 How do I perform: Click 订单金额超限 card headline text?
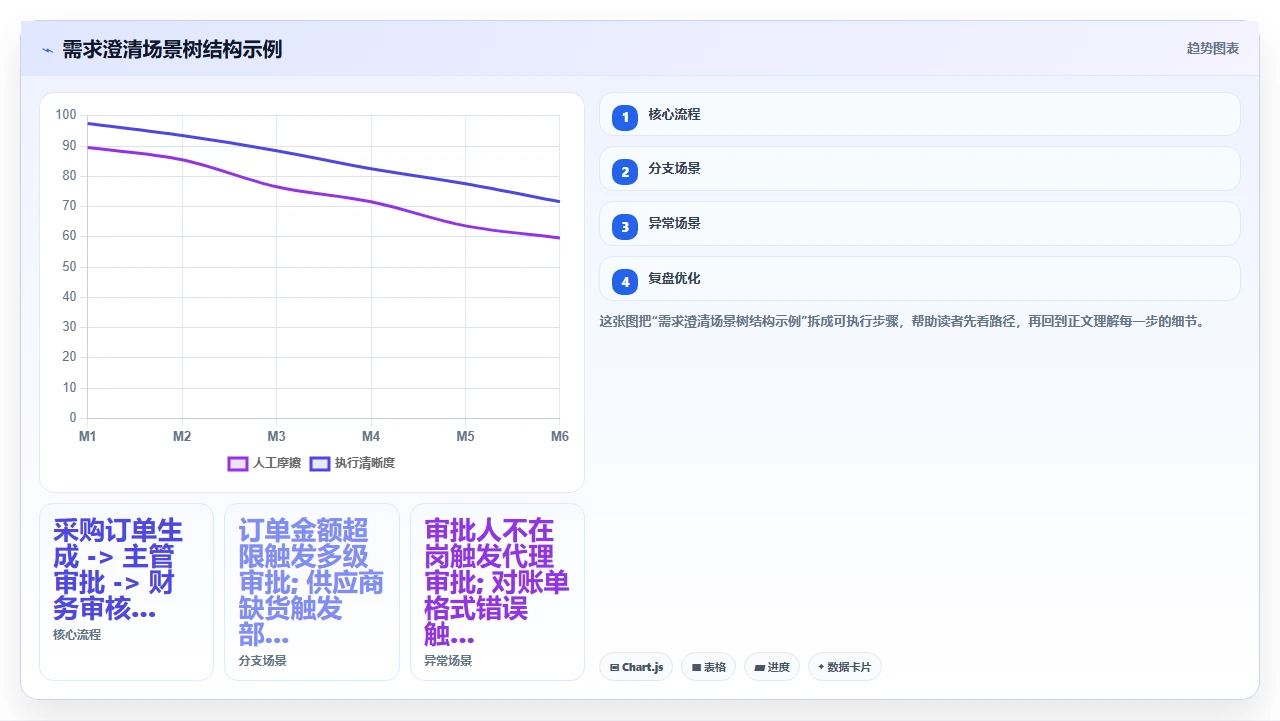(x=311, y=583)
